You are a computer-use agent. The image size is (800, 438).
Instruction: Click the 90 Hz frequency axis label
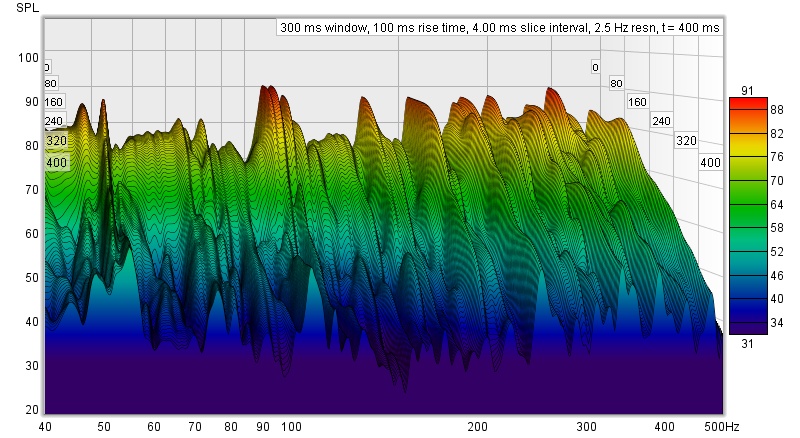(x=263, y=427)
